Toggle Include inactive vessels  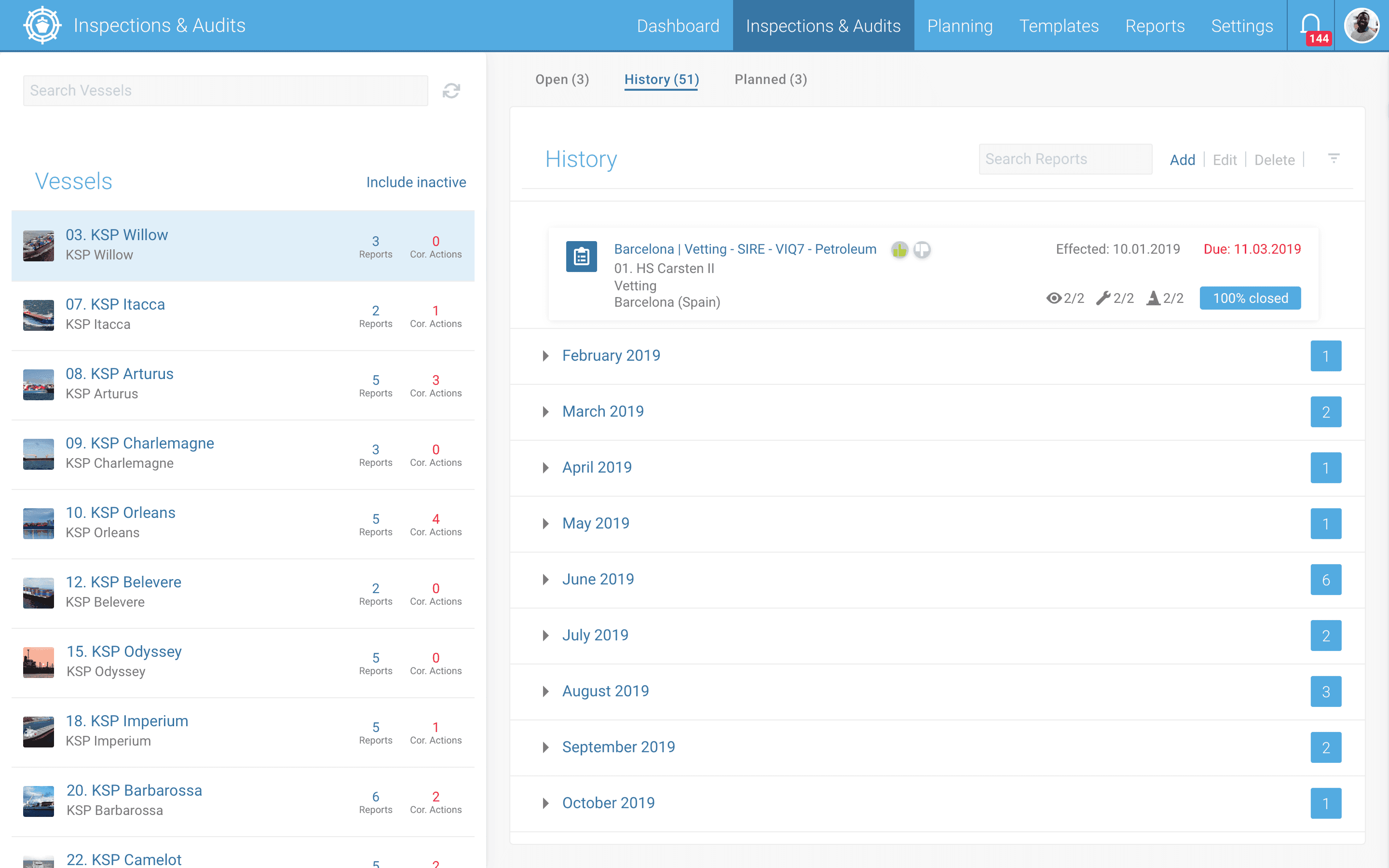[416, 182]
